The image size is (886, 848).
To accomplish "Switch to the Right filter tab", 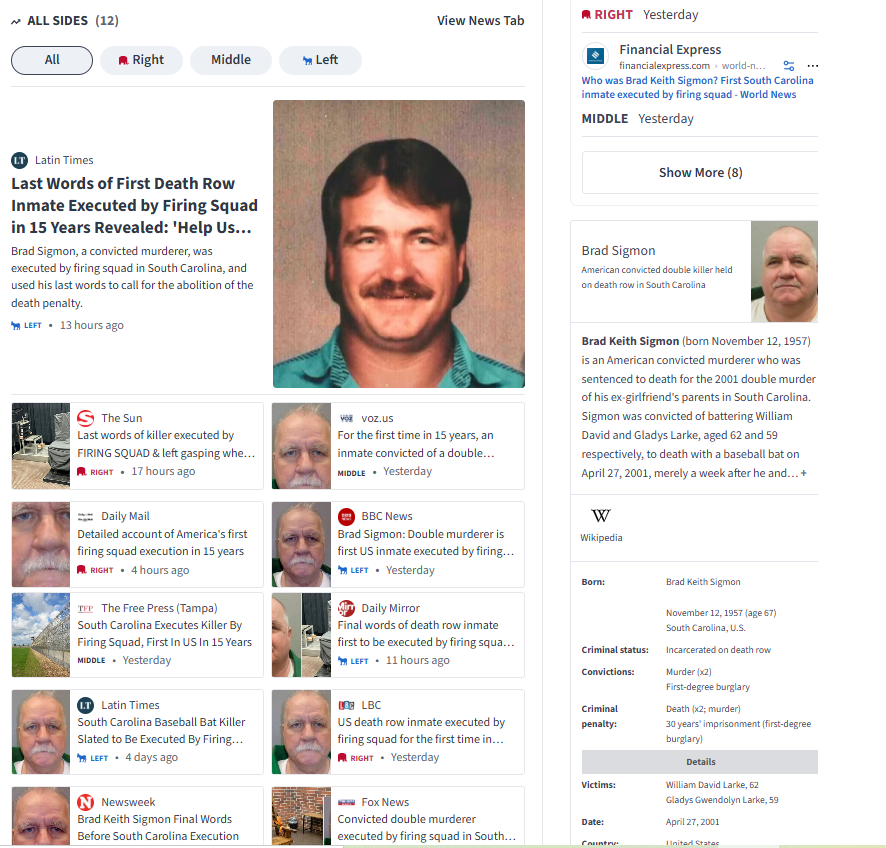I will coord(141,60).
